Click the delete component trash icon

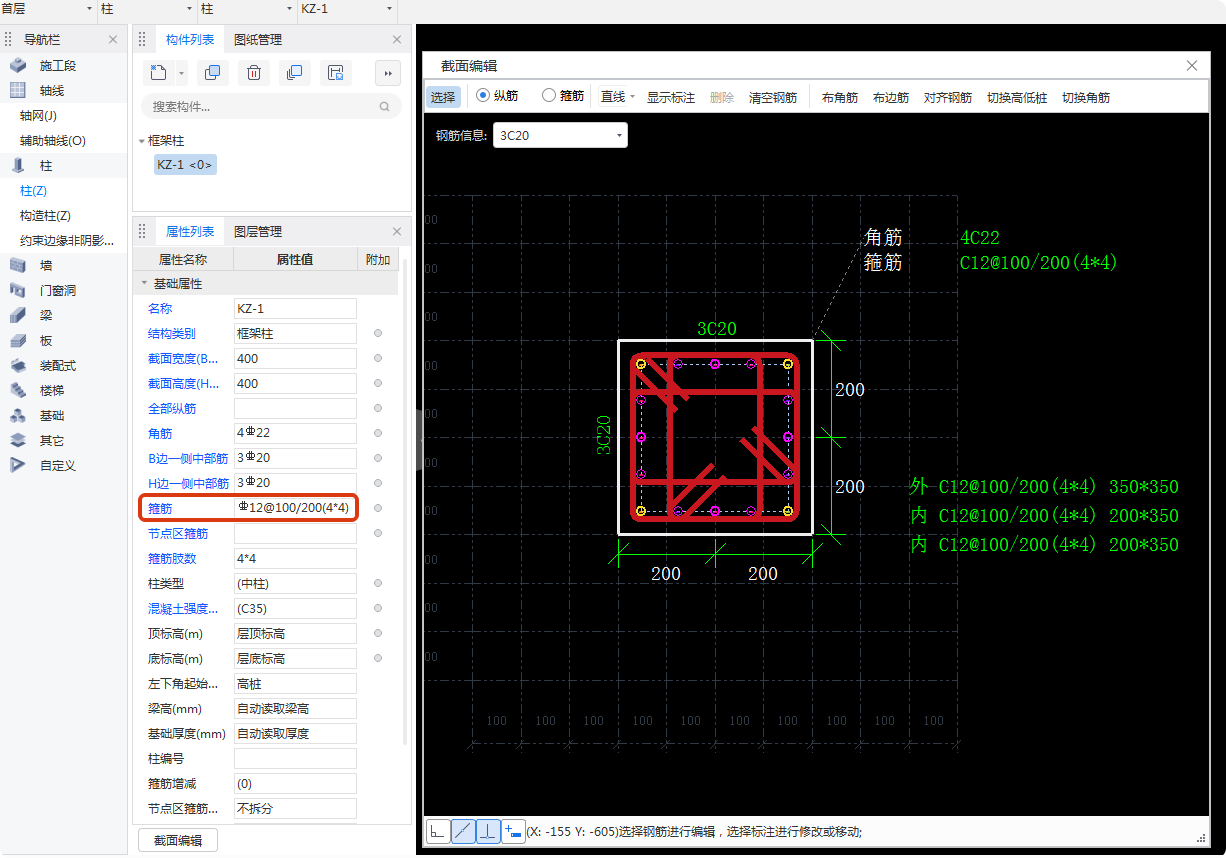[x=254, y=72]
